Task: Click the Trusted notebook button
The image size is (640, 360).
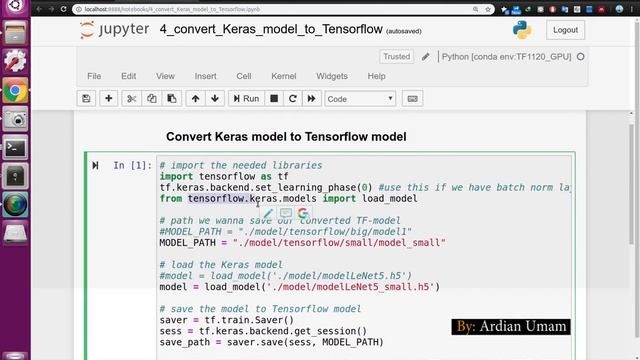Action: pos(396,57)
